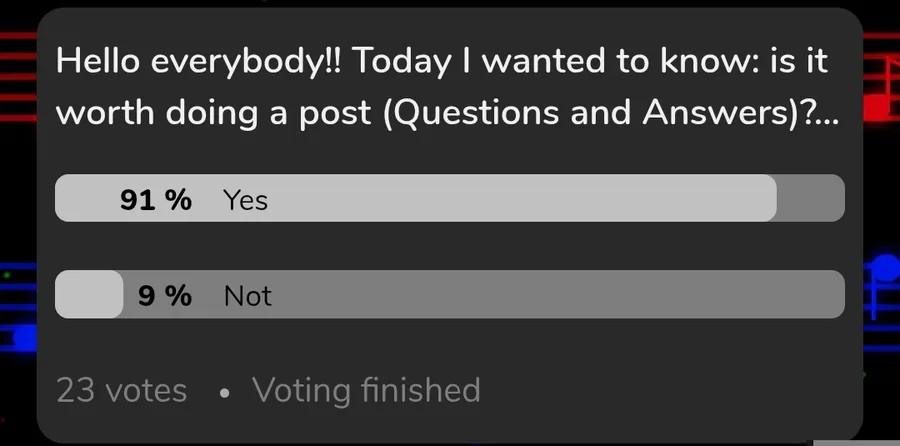Select the "Yes" poll option label
The height and width of the screenshot is (446, 900).
[246, 200]
